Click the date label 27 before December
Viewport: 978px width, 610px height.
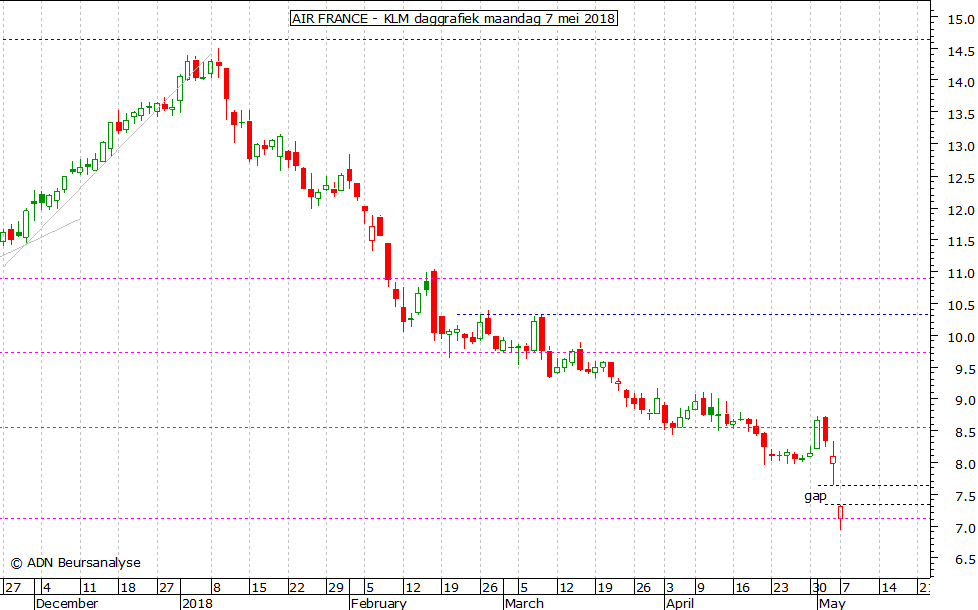(12, 588)
